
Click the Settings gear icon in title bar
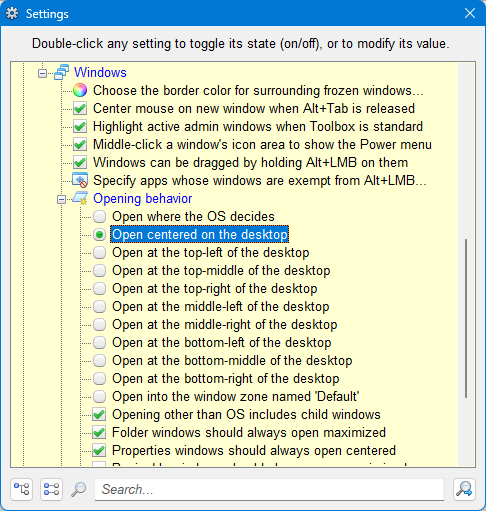(x=12, y=14)
